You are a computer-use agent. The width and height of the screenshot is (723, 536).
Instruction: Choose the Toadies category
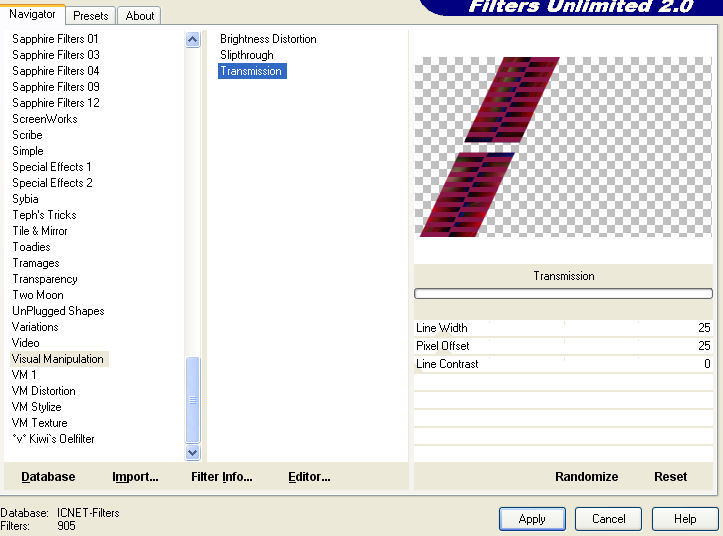(x=31, y=247)
